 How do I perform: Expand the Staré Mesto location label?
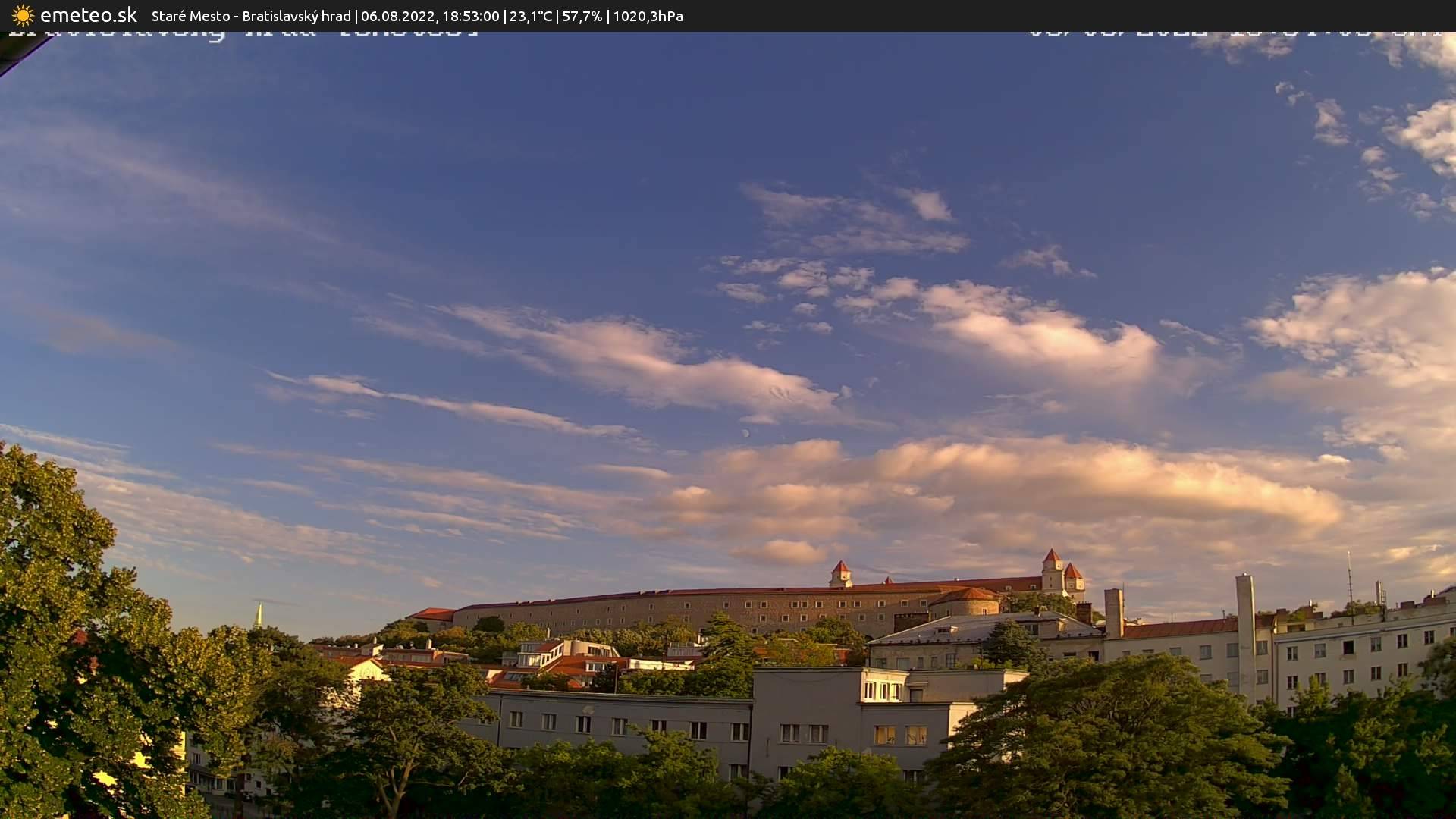(x=190, y=16)
